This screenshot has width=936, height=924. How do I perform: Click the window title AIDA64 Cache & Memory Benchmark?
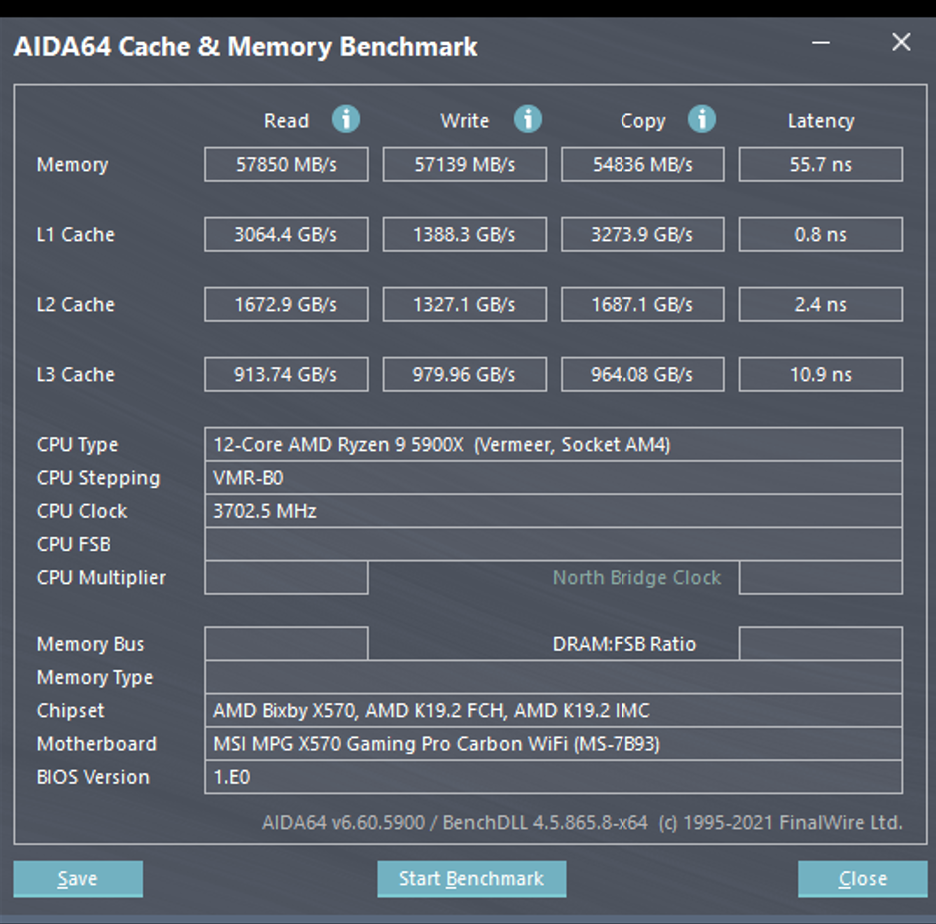245,47
